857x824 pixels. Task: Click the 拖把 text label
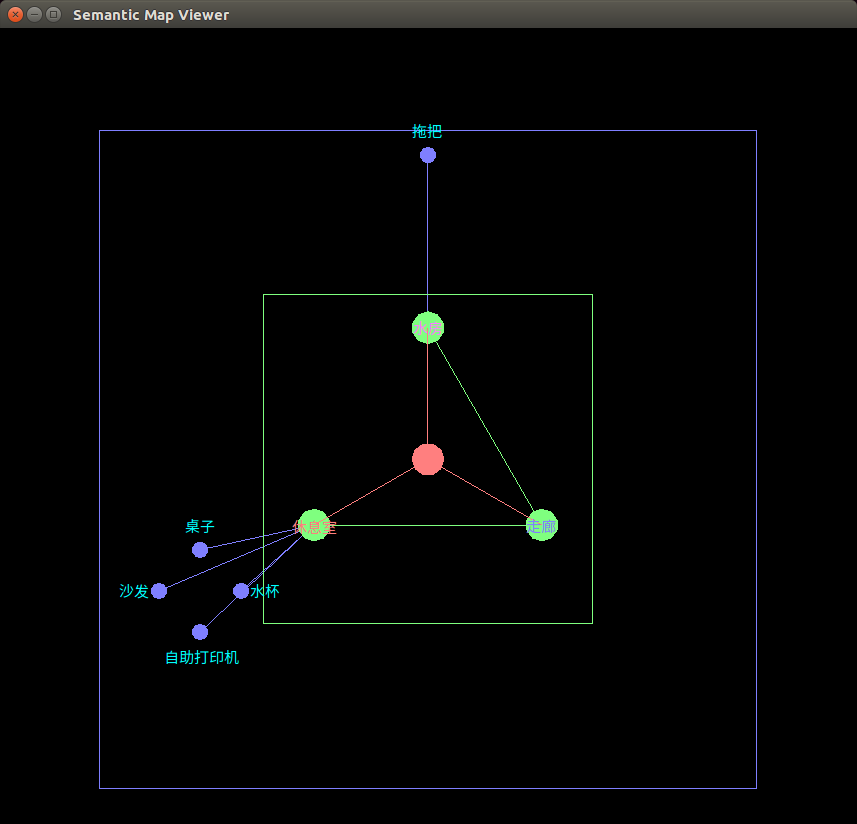click(427, 131)
